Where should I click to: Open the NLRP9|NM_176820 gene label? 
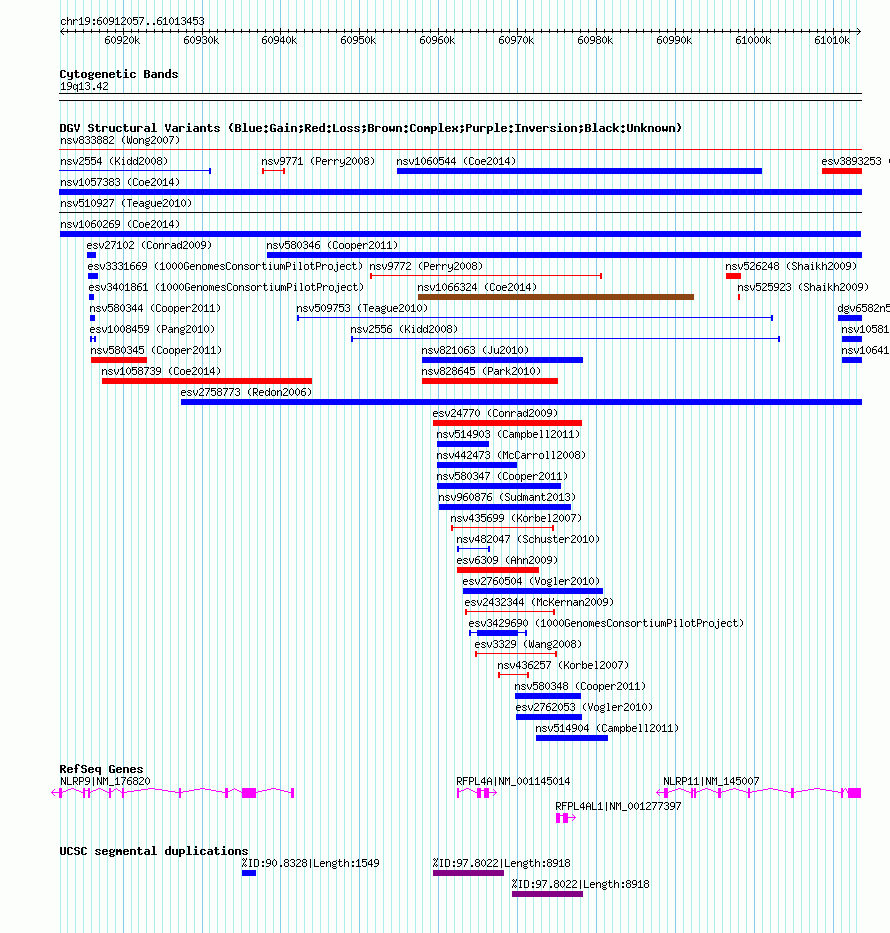pyautogui.click(x=105, y=781)
